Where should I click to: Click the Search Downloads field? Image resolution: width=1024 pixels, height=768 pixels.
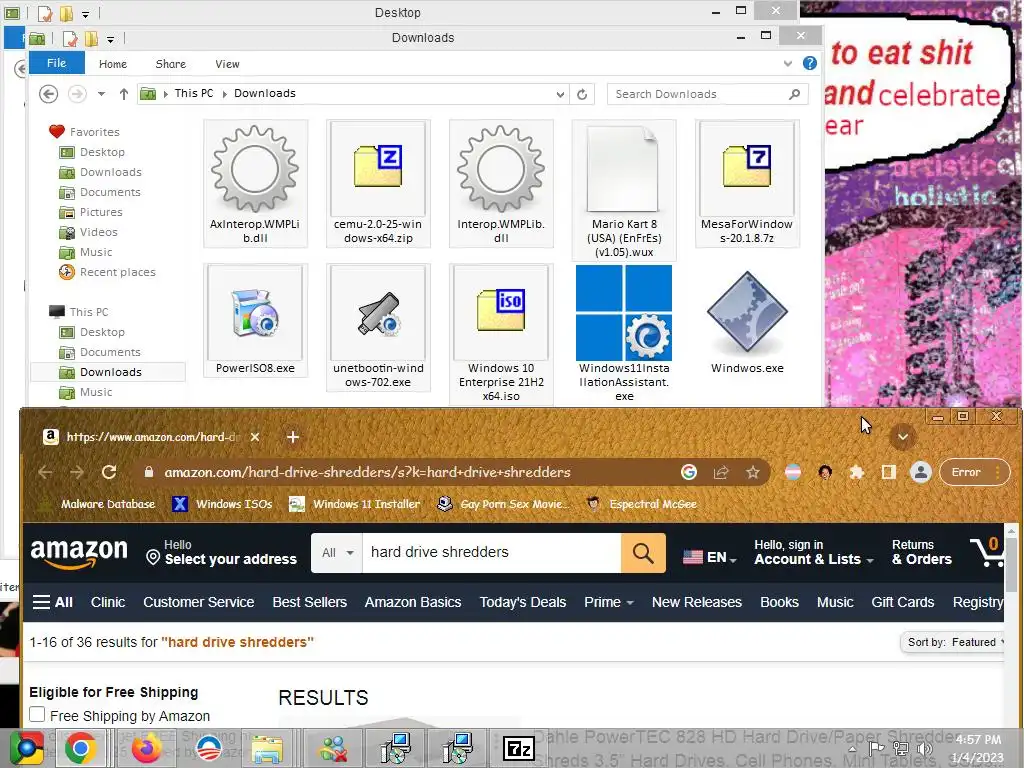point(707,94)
